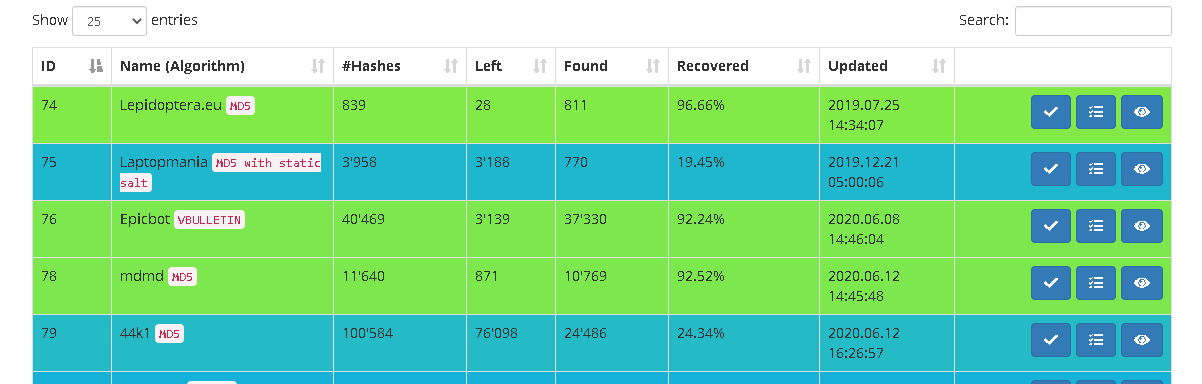
Task: Toggle eye icon for Epicbot hashlist
Action: (1142, 226)
